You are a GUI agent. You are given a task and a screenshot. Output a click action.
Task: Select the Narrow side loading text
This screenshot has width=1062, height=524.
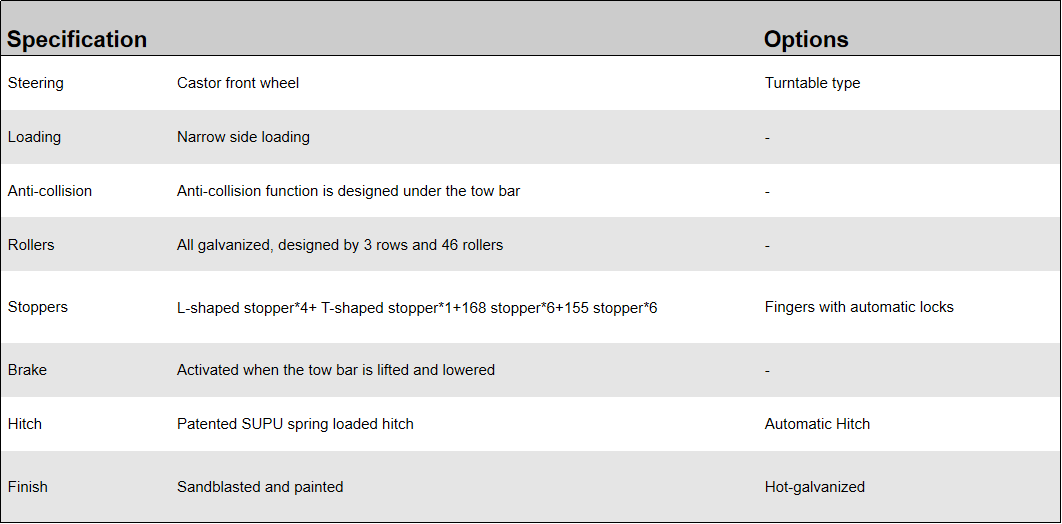tap(243, 137)
